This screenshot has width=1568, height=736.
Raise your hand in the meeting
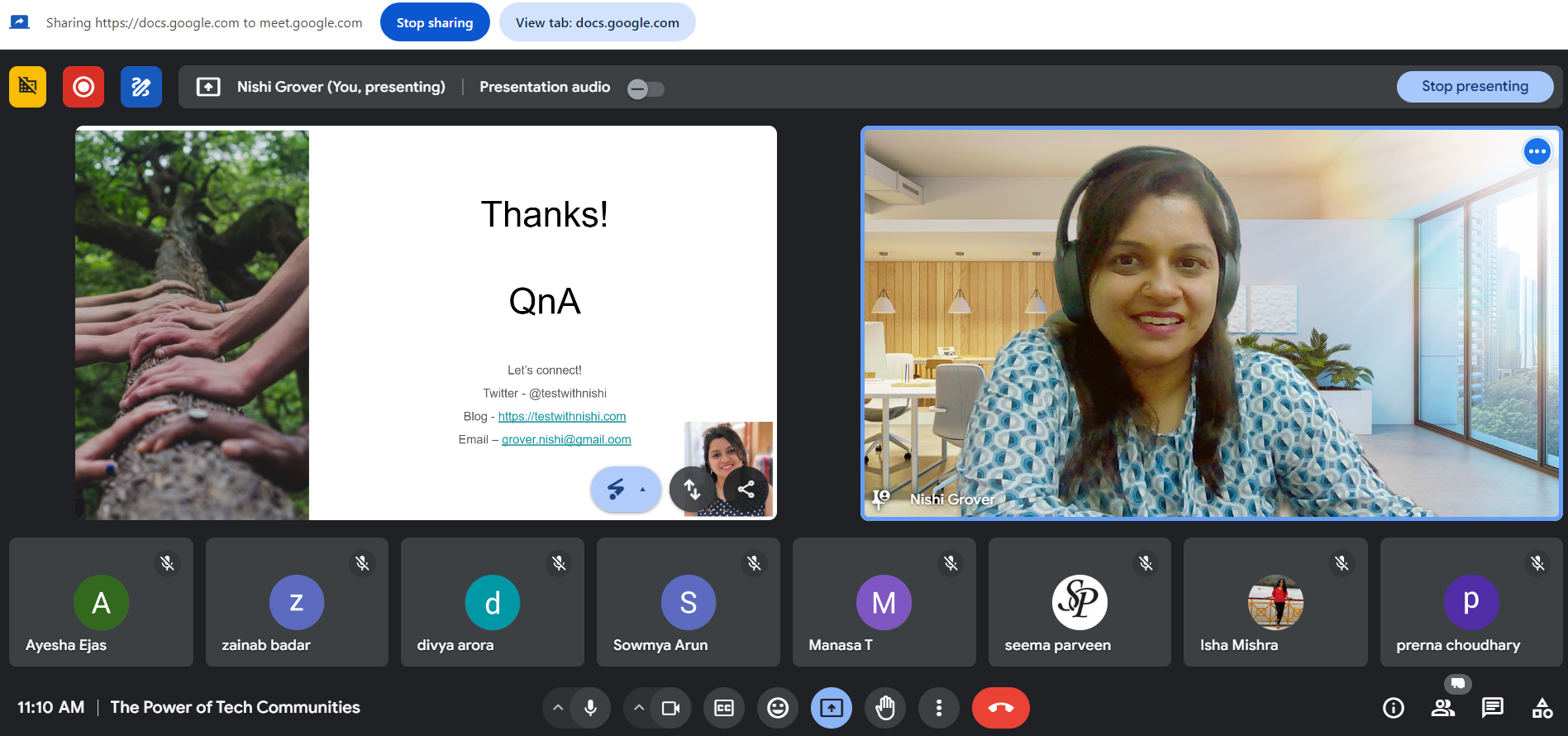click(885, 708)
